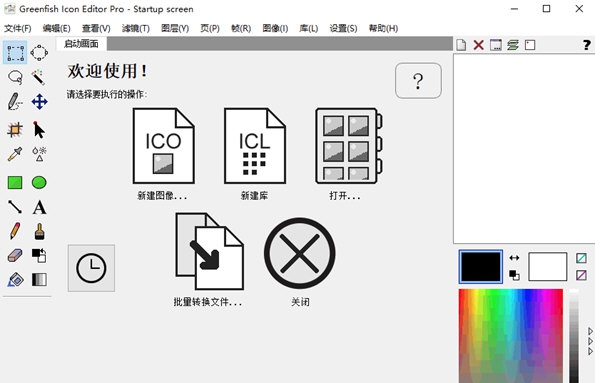Open the 帧(R) menu
Screen dimensions: 603x383
coord(241,28)
